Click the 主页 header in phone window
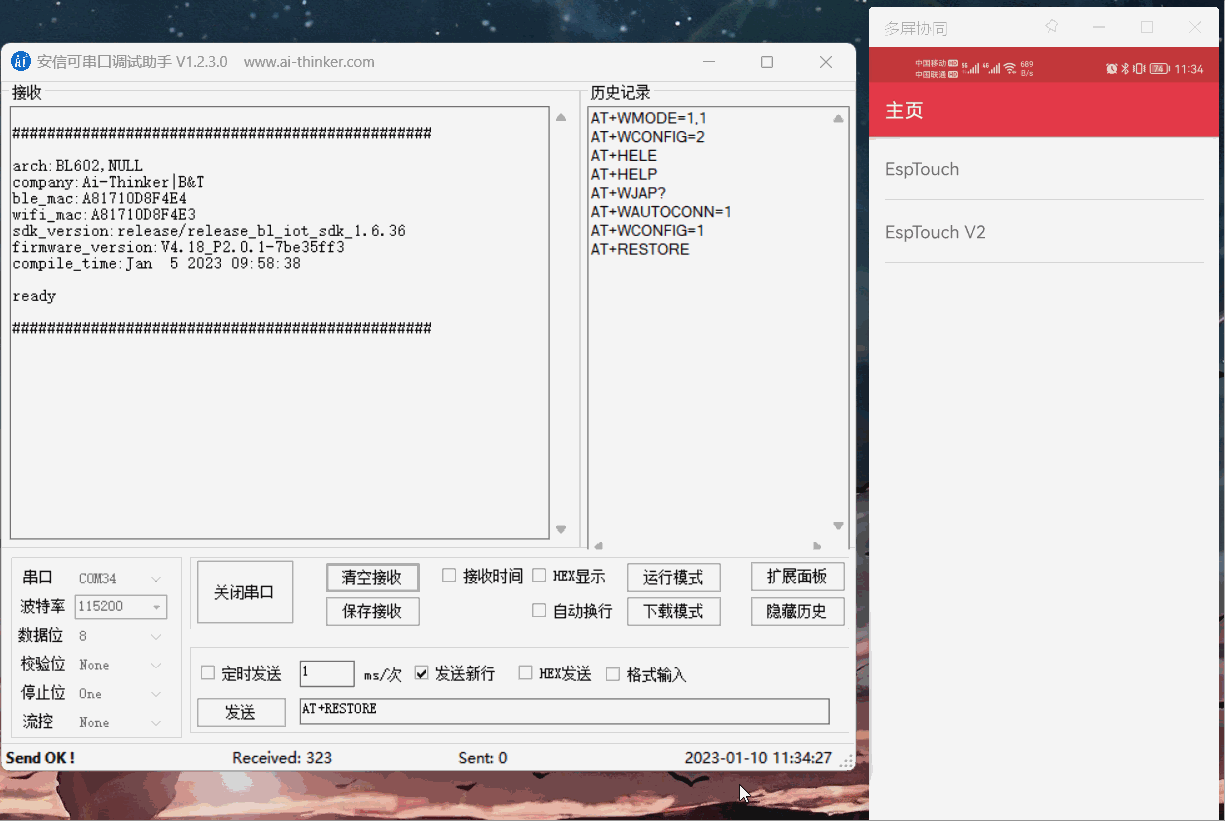 click(x=904, y=110)
